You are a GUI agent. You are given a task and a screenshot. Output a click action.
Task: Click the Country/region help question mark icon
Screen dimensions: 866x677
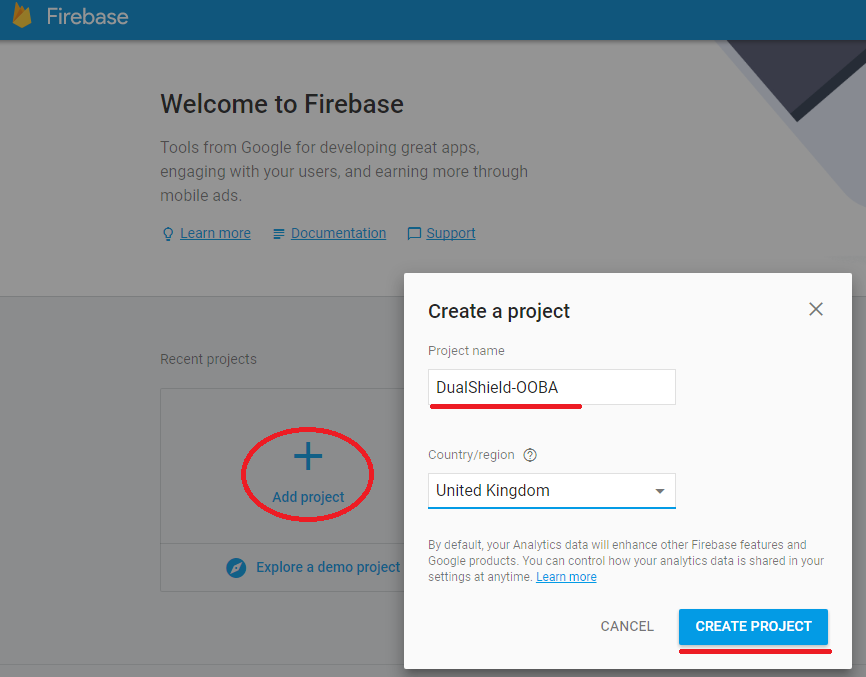click(530, 455)
